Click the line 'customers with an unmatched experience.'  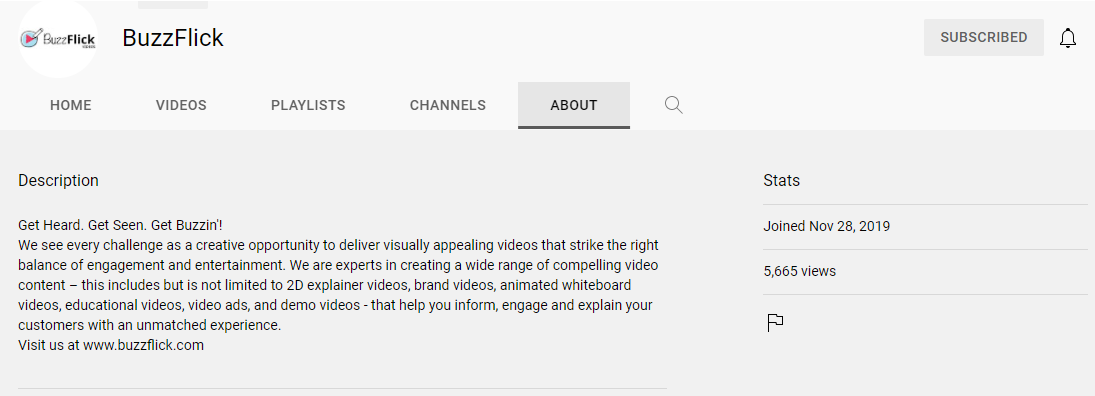(149, 325)
